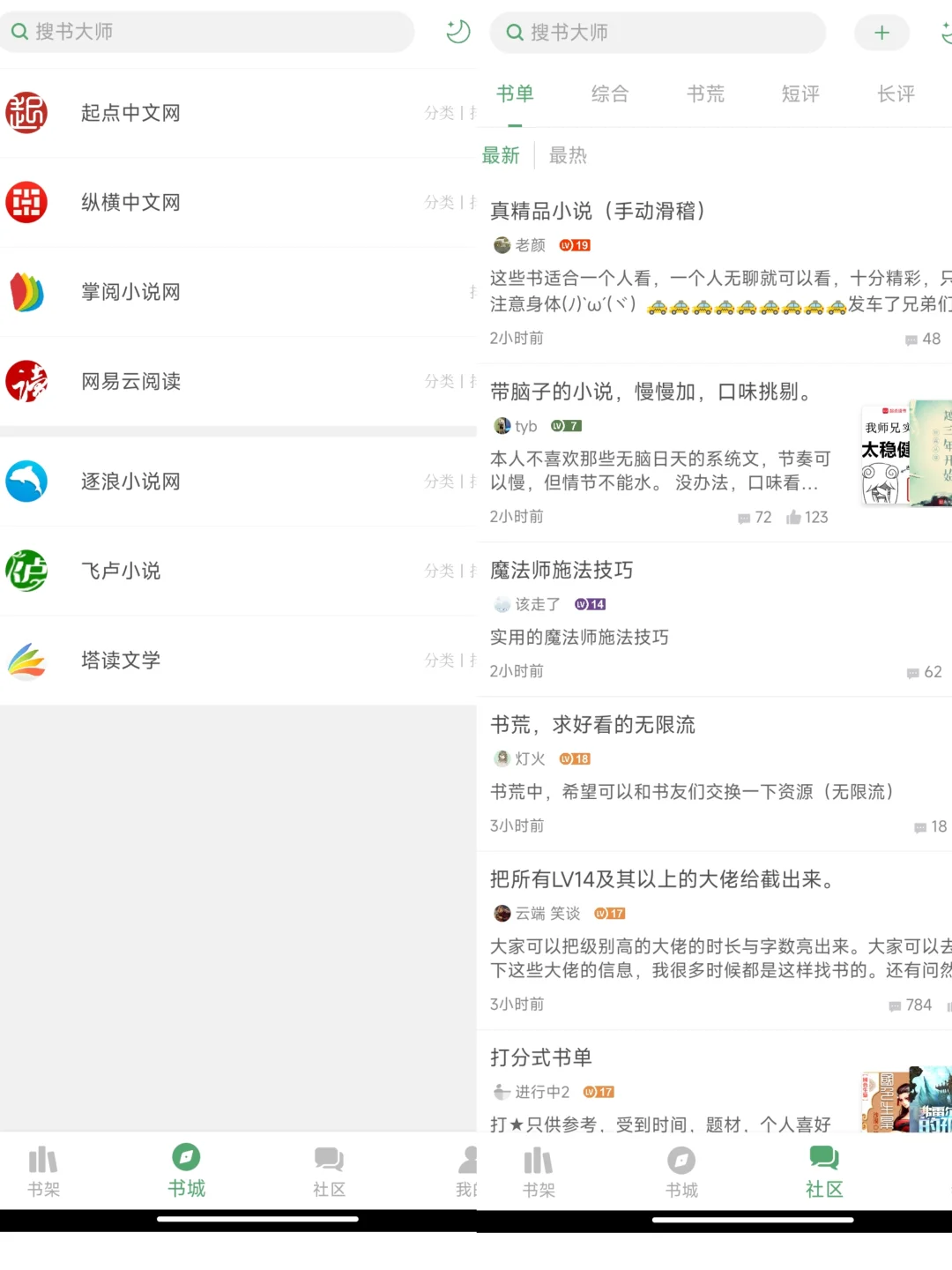Viewport: 952px width, 1270px height.
Task: Tap the comment icon showing 48 replies
Action: pos(911,340)
